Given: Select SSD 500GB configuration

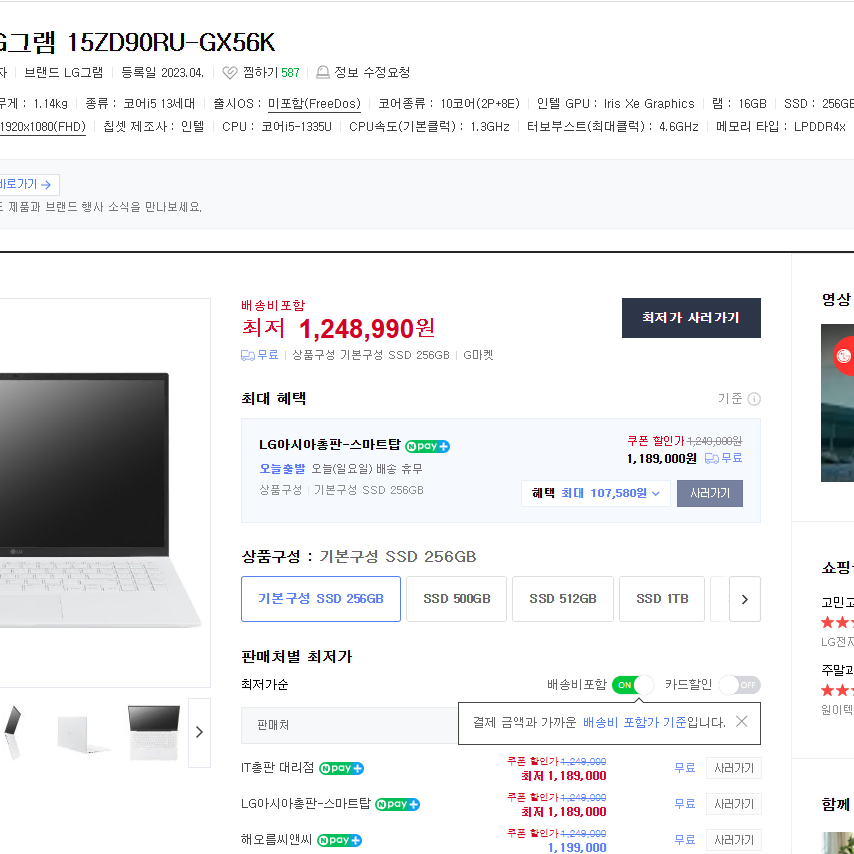Looking at the screenshot, I should click(x=456, y=599).
